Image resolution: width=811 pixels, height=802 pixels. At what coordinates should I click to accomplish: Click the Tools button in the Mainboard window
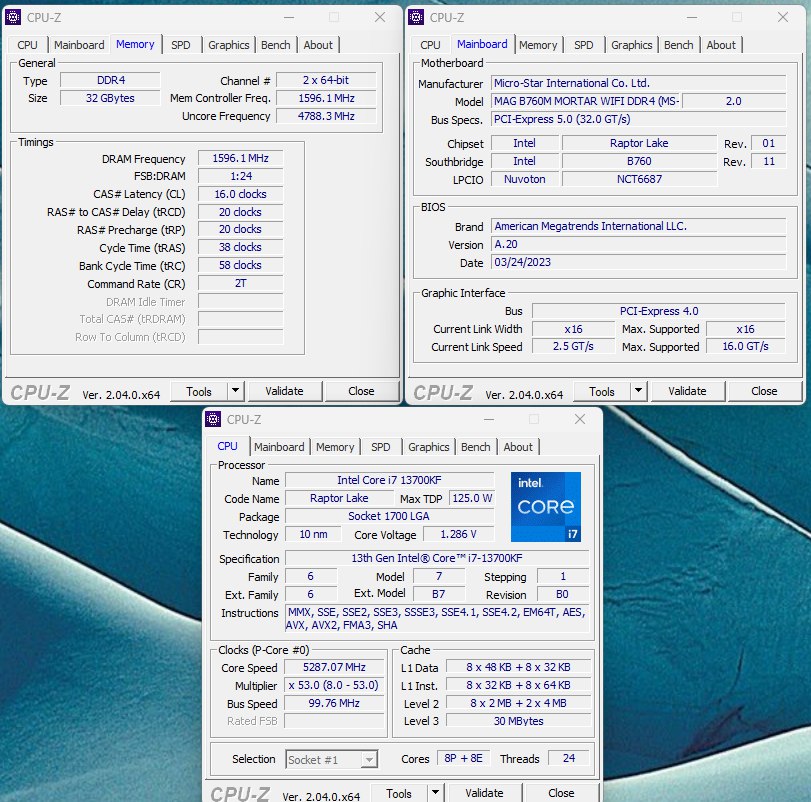(602, 391)
